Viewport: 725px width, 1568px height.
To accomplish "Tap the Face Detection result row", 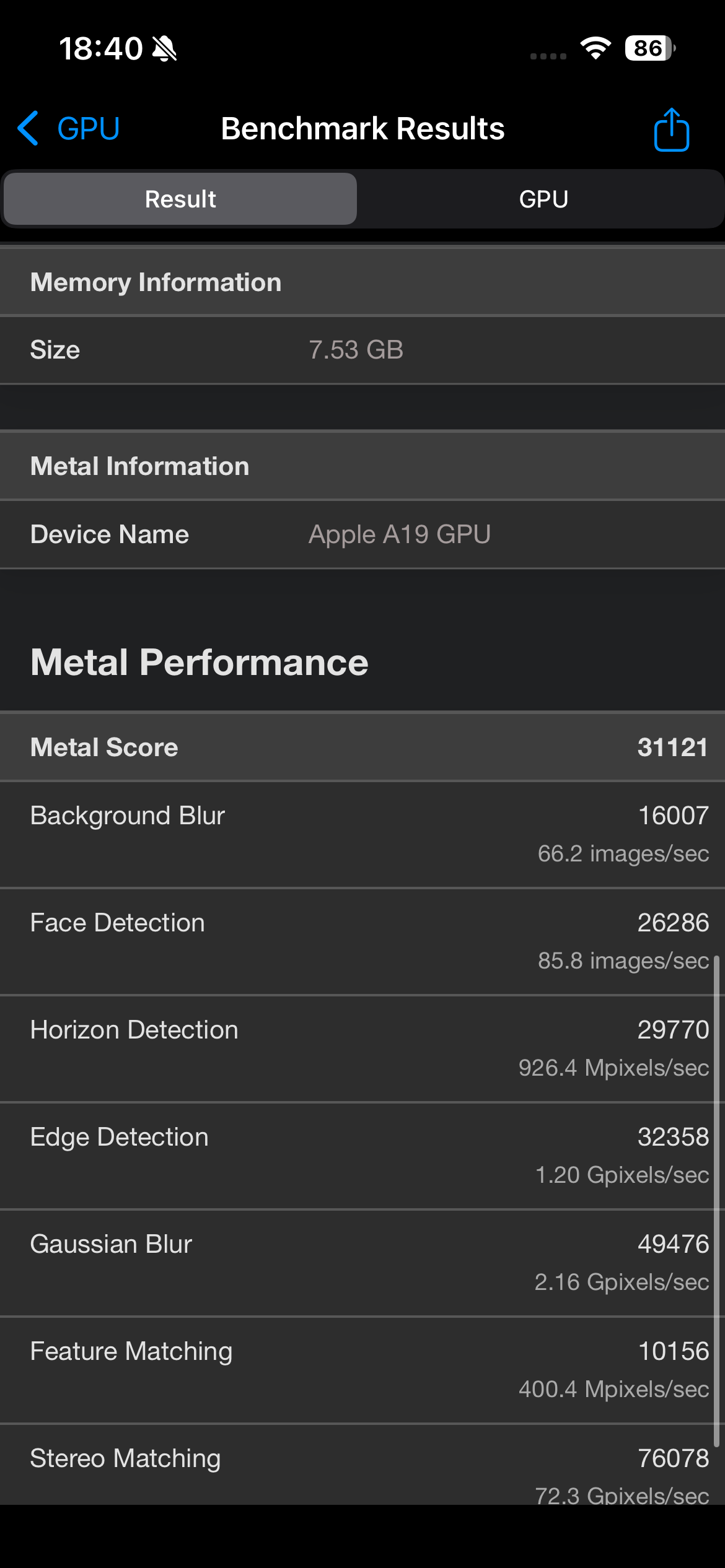I will (x=362, y=941).
